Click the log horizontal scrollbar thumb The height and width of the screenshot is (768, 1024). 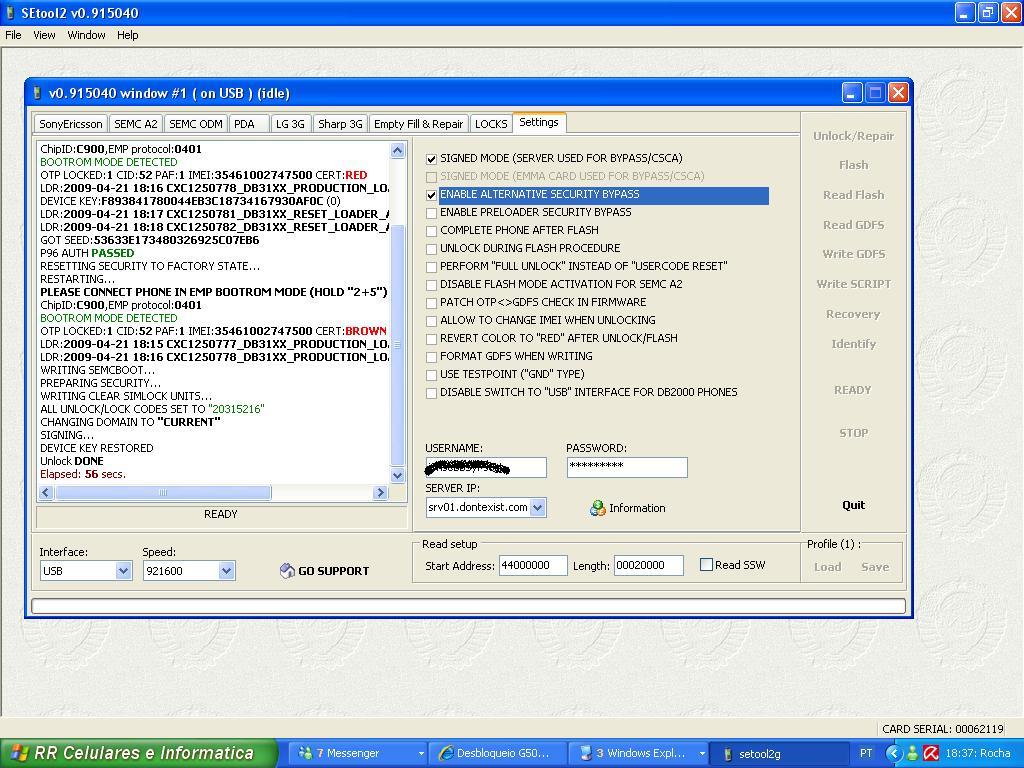coord(163,492)
